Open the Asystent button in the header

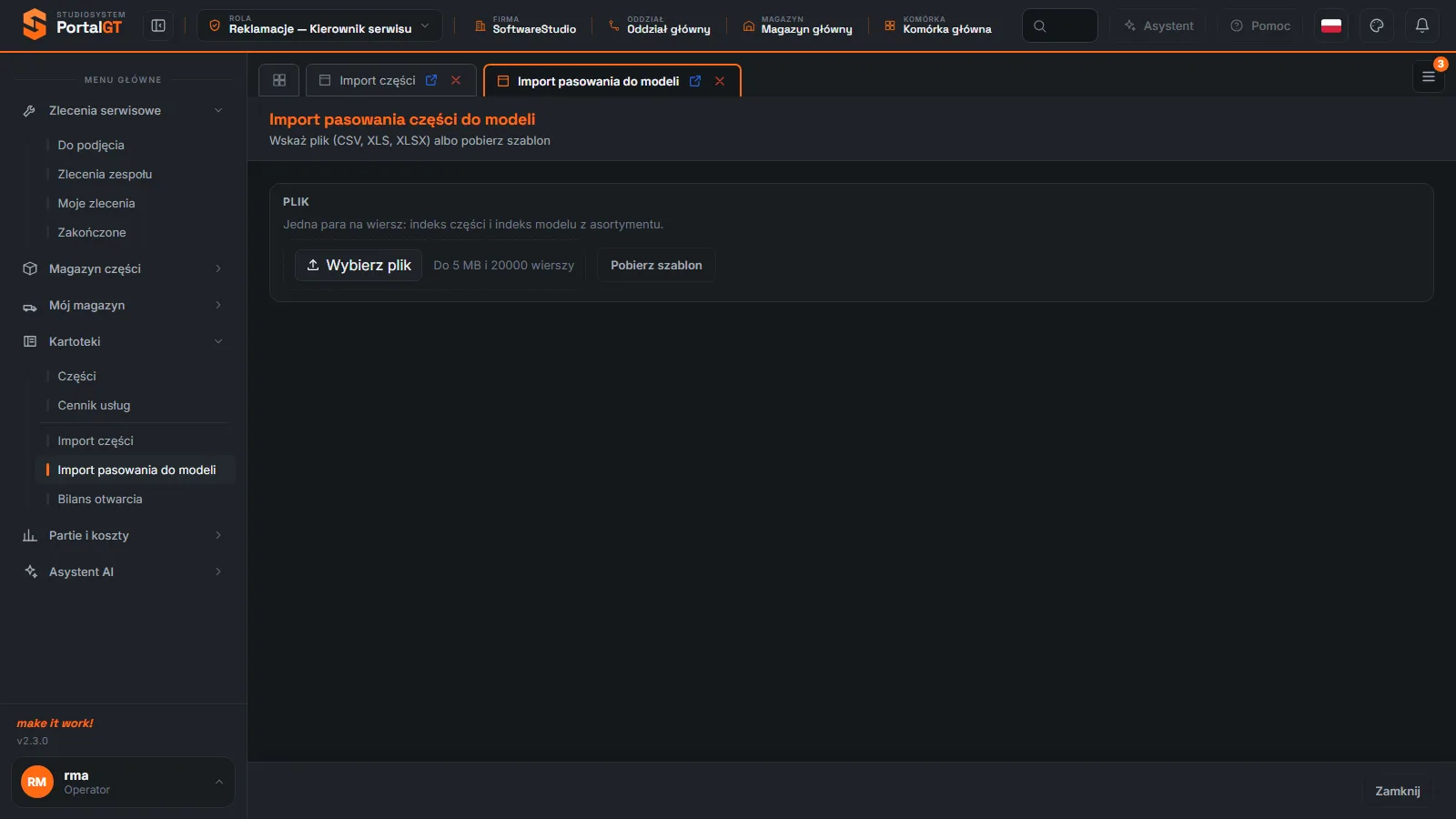[1158, 25]
